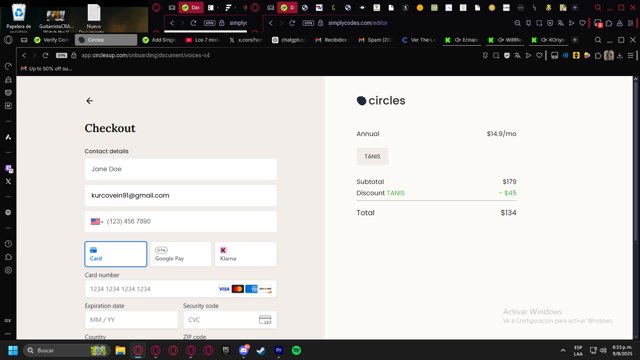Image resolution: width=640 pixels, height=360 pixels.
Task: Switch to the Circles tab
Action: click(x=106, y=40)
